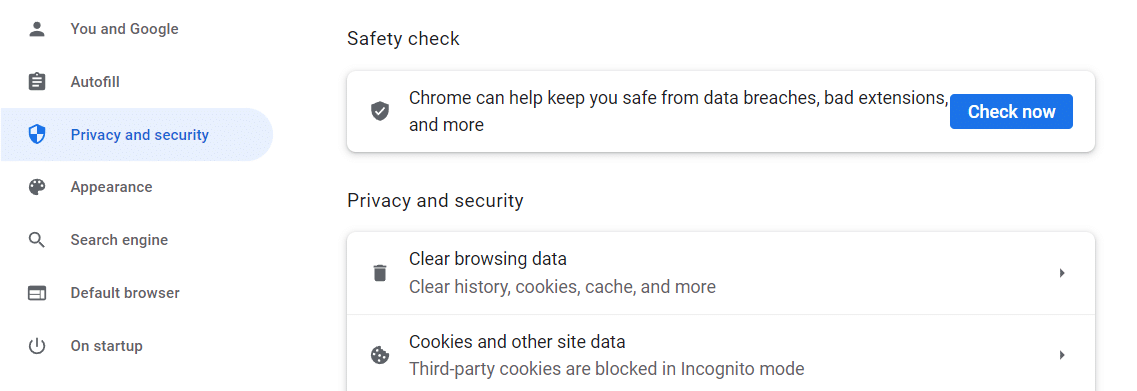Click the On startup power icon

click(x=36, y=346)
